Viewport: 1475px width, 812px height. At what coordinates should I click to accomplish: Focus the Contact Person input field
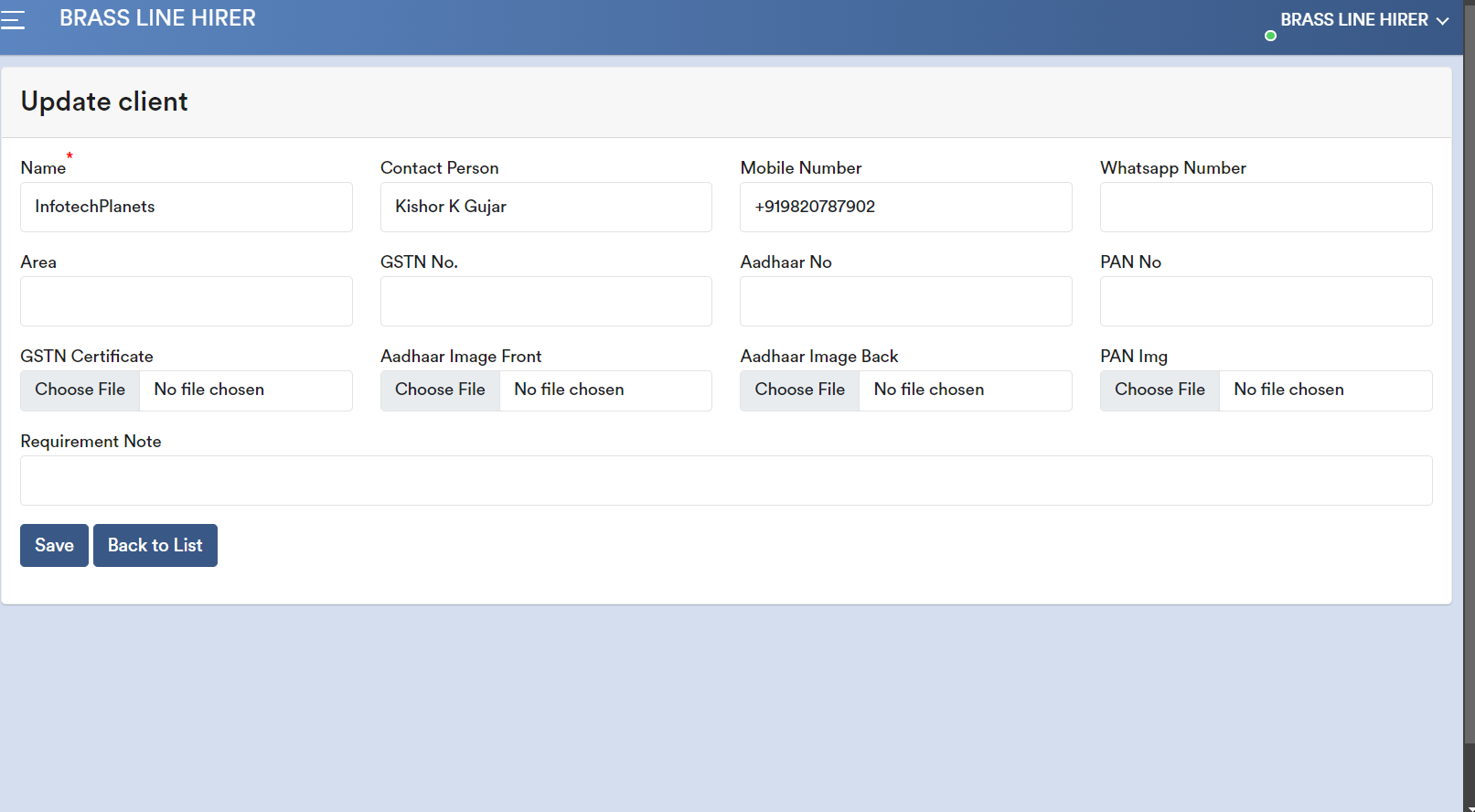click(x=546, y=207)
